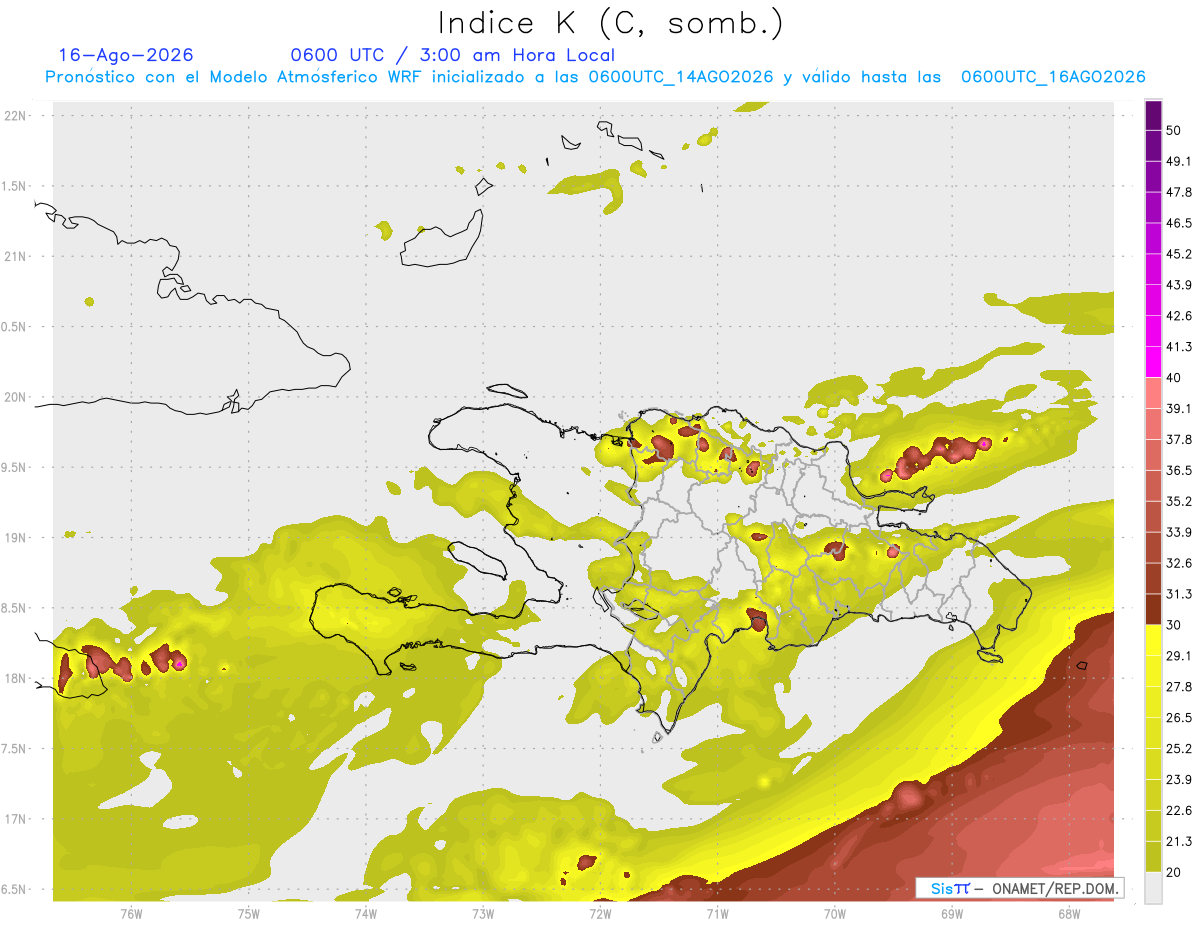Viewport: 1200px width, 927px height.
Task: Click the dark purple swatch above 50 on color bar
Action: click(1153, 113)
